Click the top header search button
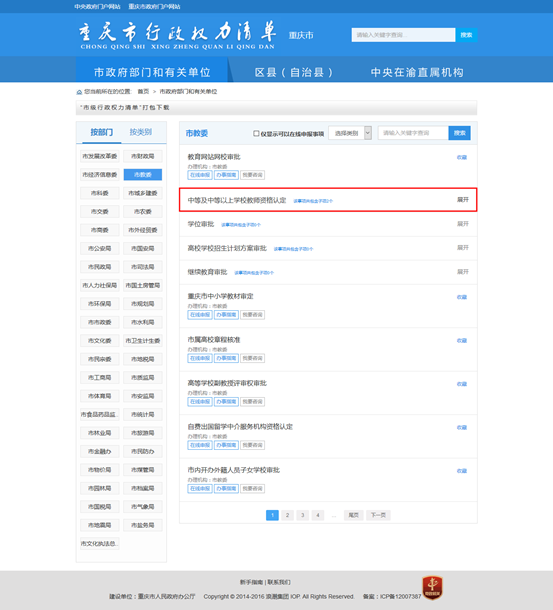Viewport: 553px width, 610px height. 466,35
